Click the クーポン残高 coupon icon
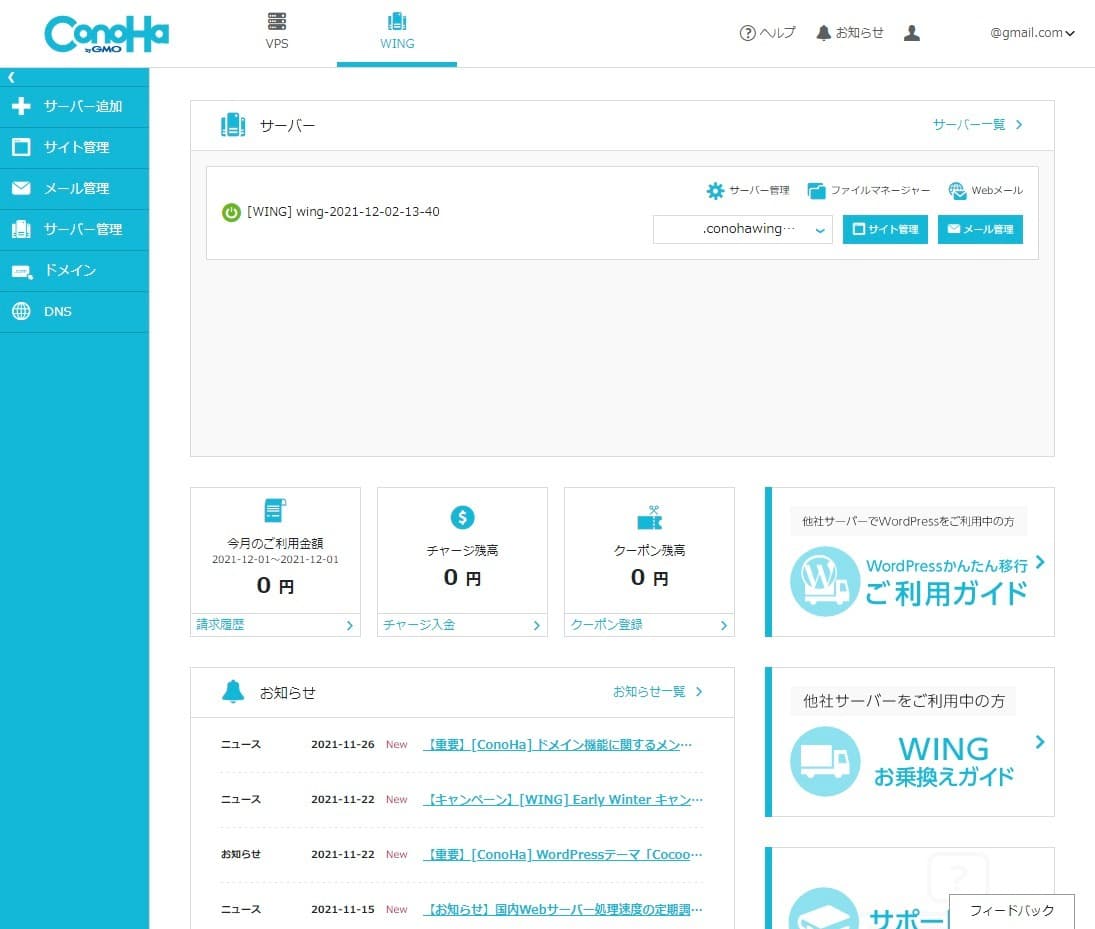This screenshot has width=1095, height=929. (649, 518)
